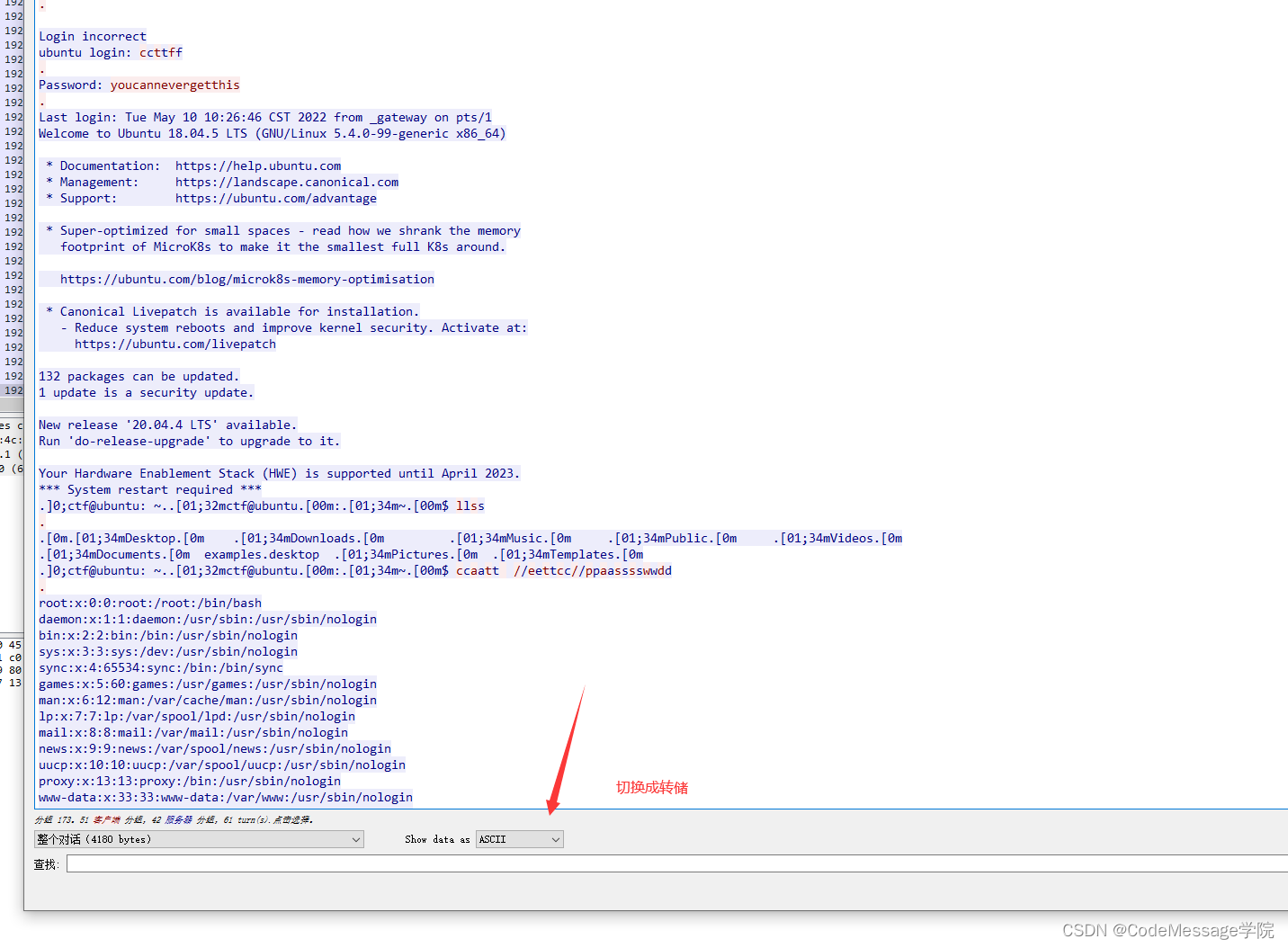The image size is (1288, 948).
Task: Click the 'examples.desktop' directory listing line
Action: 341,554
